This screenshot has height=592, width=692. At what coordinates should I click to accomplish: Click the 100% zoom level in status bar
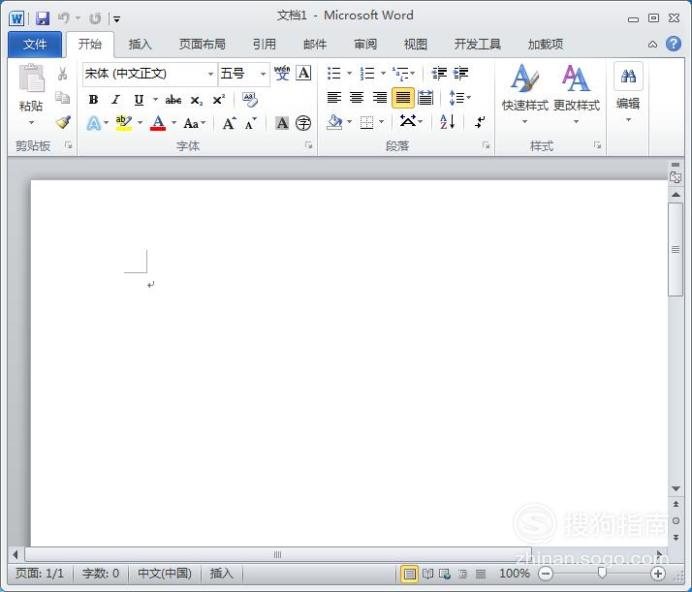(x=514, y=573)
